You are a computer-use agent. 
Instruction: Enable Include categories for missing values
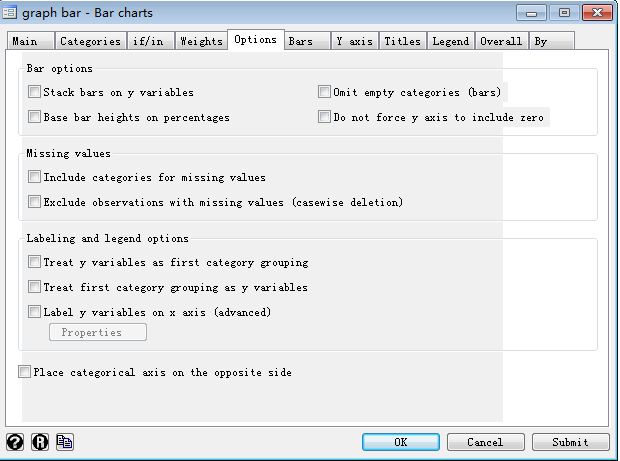(36, 177)
